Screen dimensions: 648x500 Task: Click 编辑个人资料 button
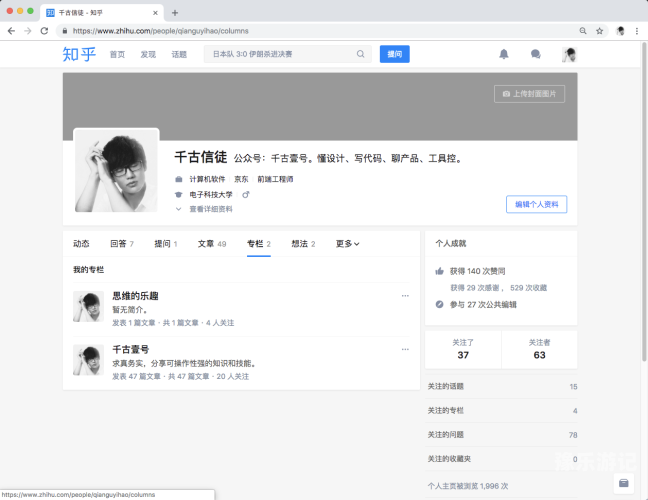(x=536, y=205)
